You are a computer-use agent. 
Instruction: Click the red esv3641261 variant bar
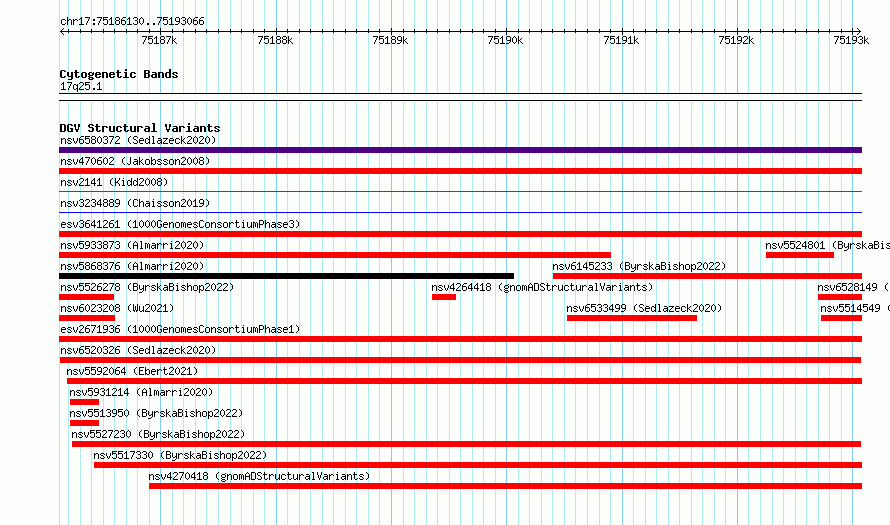click(x=460, y=234)
